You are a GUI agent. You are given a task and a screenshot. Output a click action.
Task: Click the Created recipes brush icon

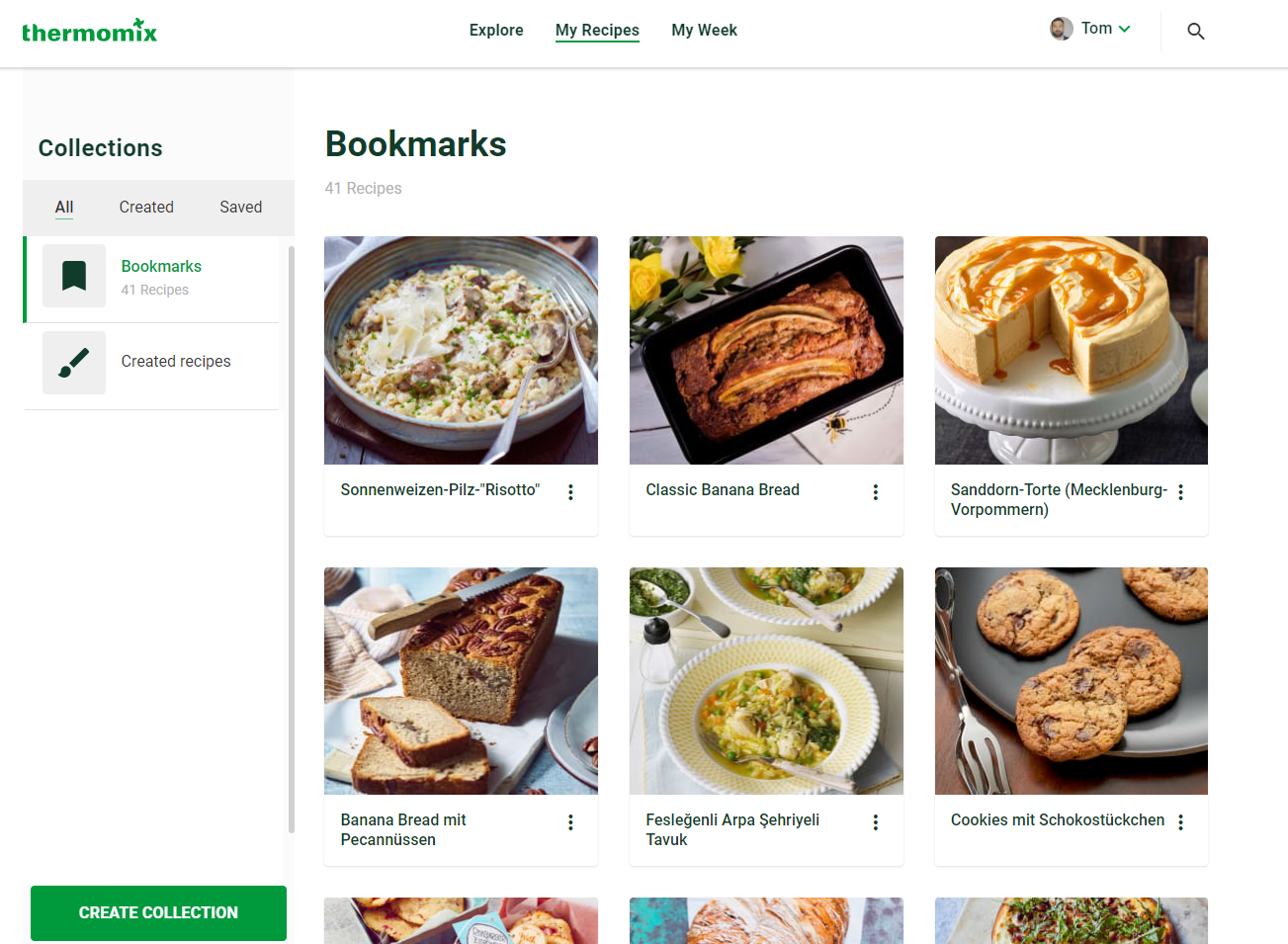(x=74, y=363)
